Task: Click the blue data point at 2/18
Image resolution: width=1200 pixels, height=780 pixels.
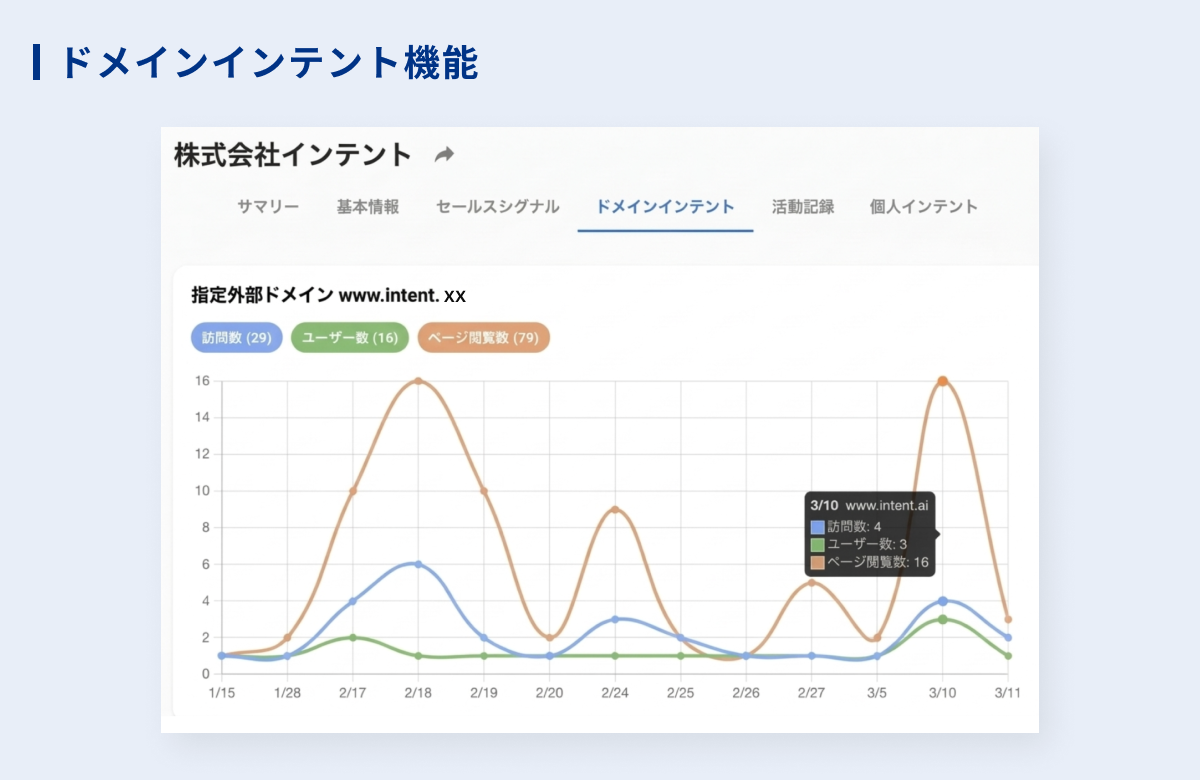Action: (418, 564)
